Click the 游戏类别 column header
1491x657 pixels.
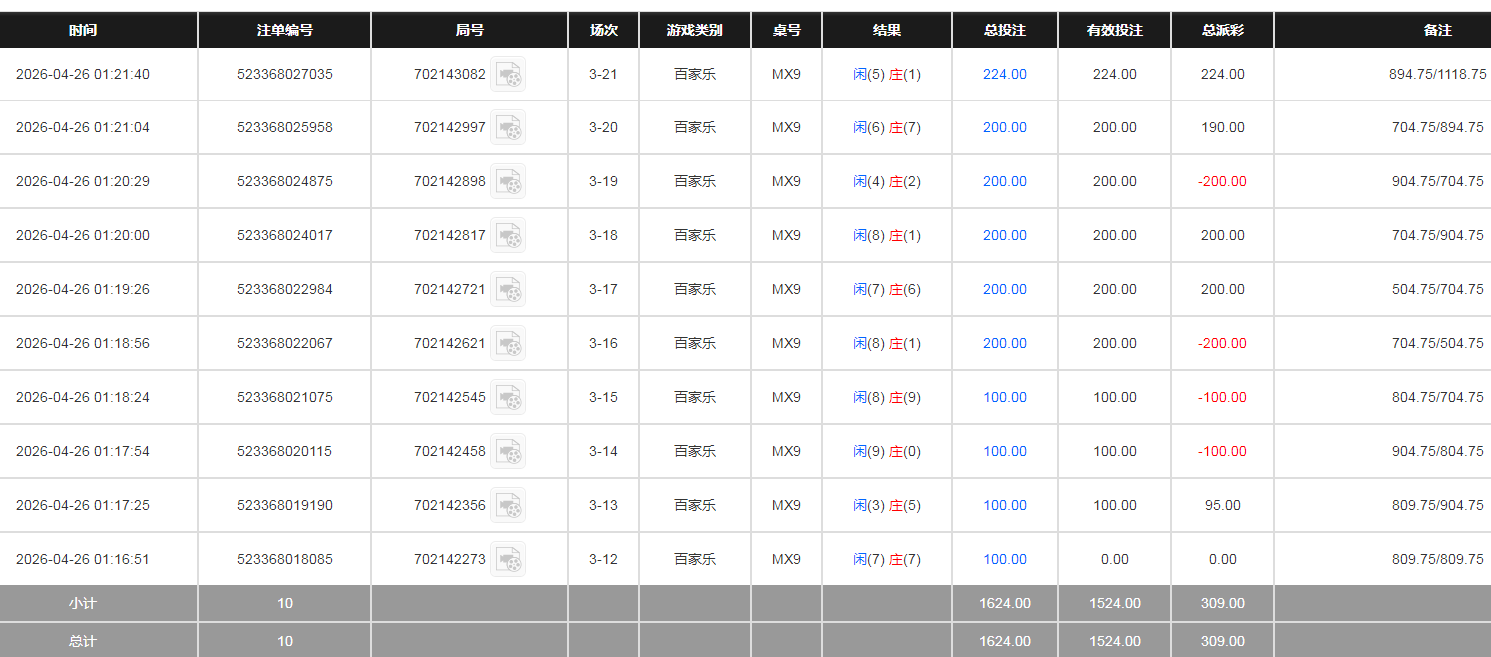click(x=694, y=29)
